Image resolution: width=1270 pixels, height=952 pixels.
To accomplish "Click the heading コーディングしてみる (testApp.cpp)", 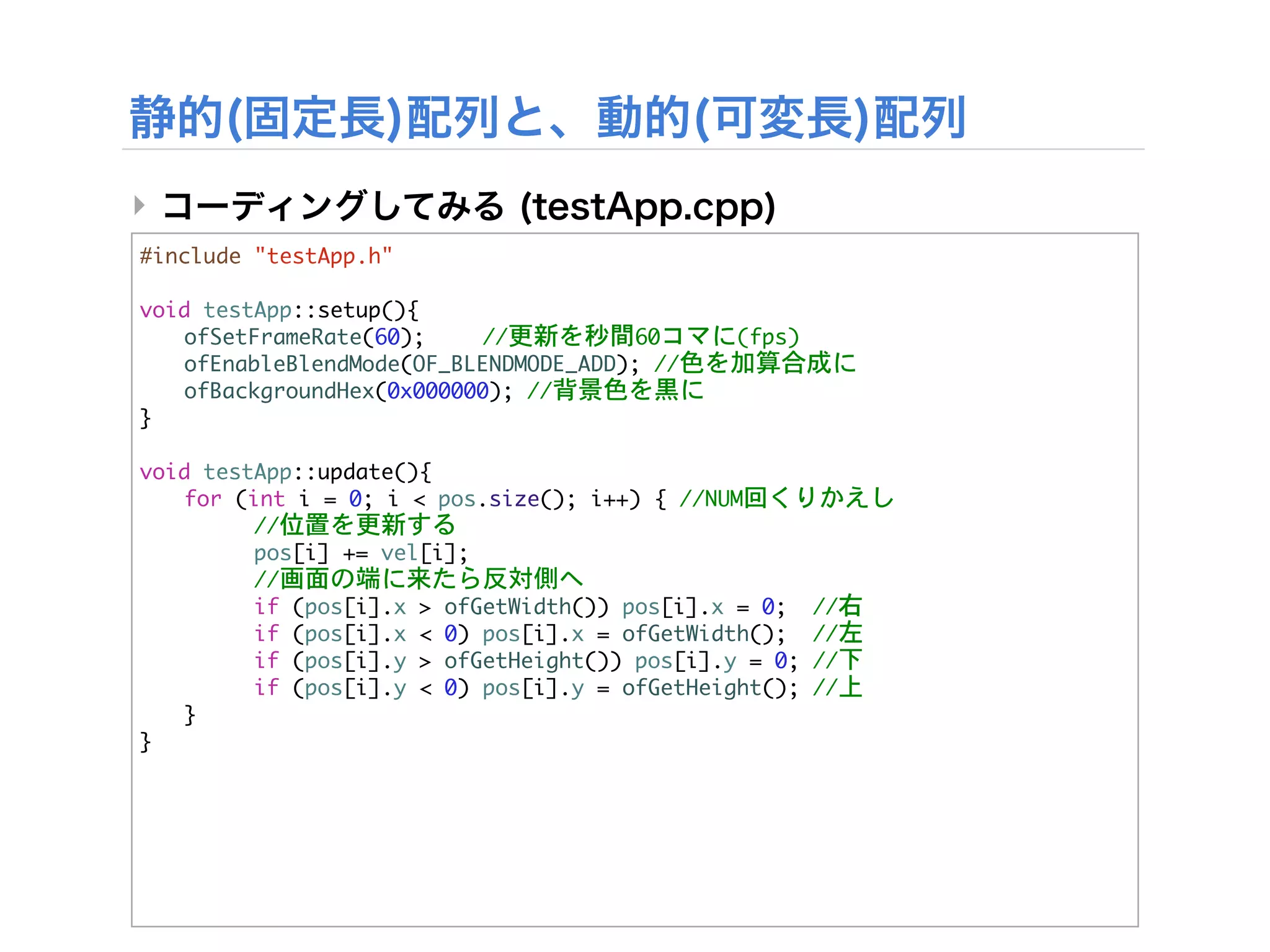I will click(x=469, y=206).
